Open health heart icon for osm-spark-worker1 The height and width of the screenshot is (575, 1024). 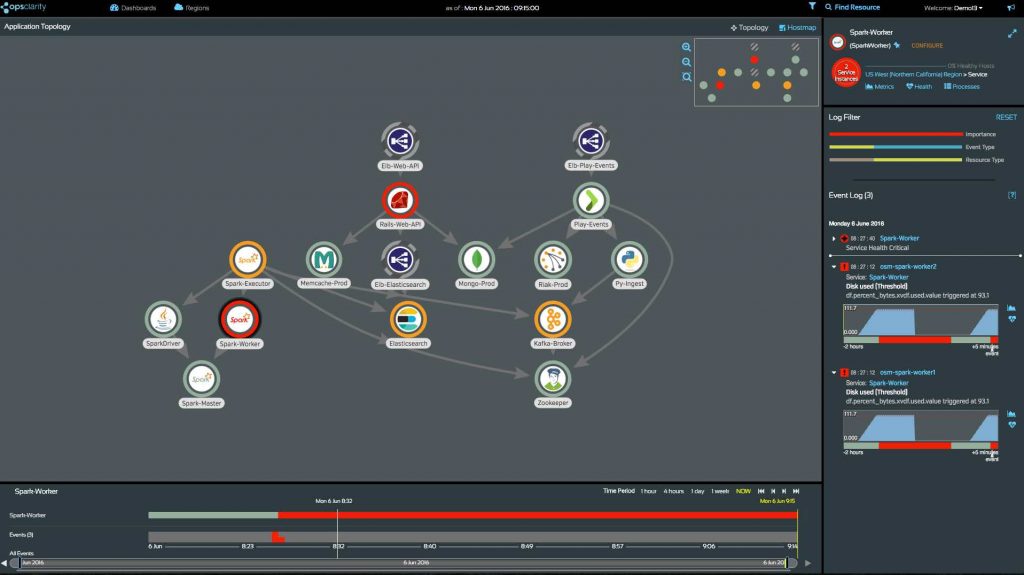pyautogui.click(x=1012, y=425)
